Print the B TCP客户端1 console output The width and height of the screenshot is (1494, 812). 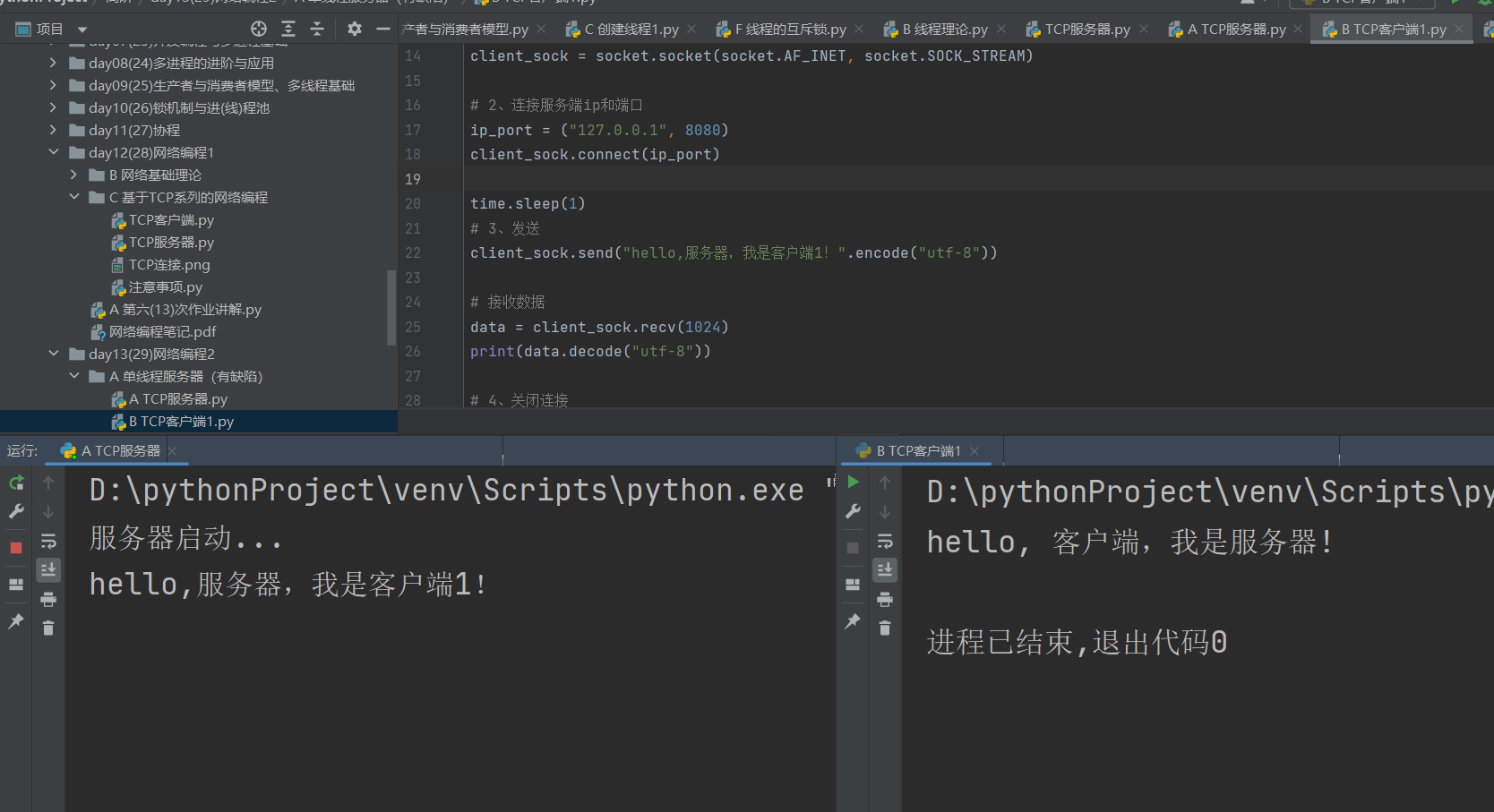[885, 599]
